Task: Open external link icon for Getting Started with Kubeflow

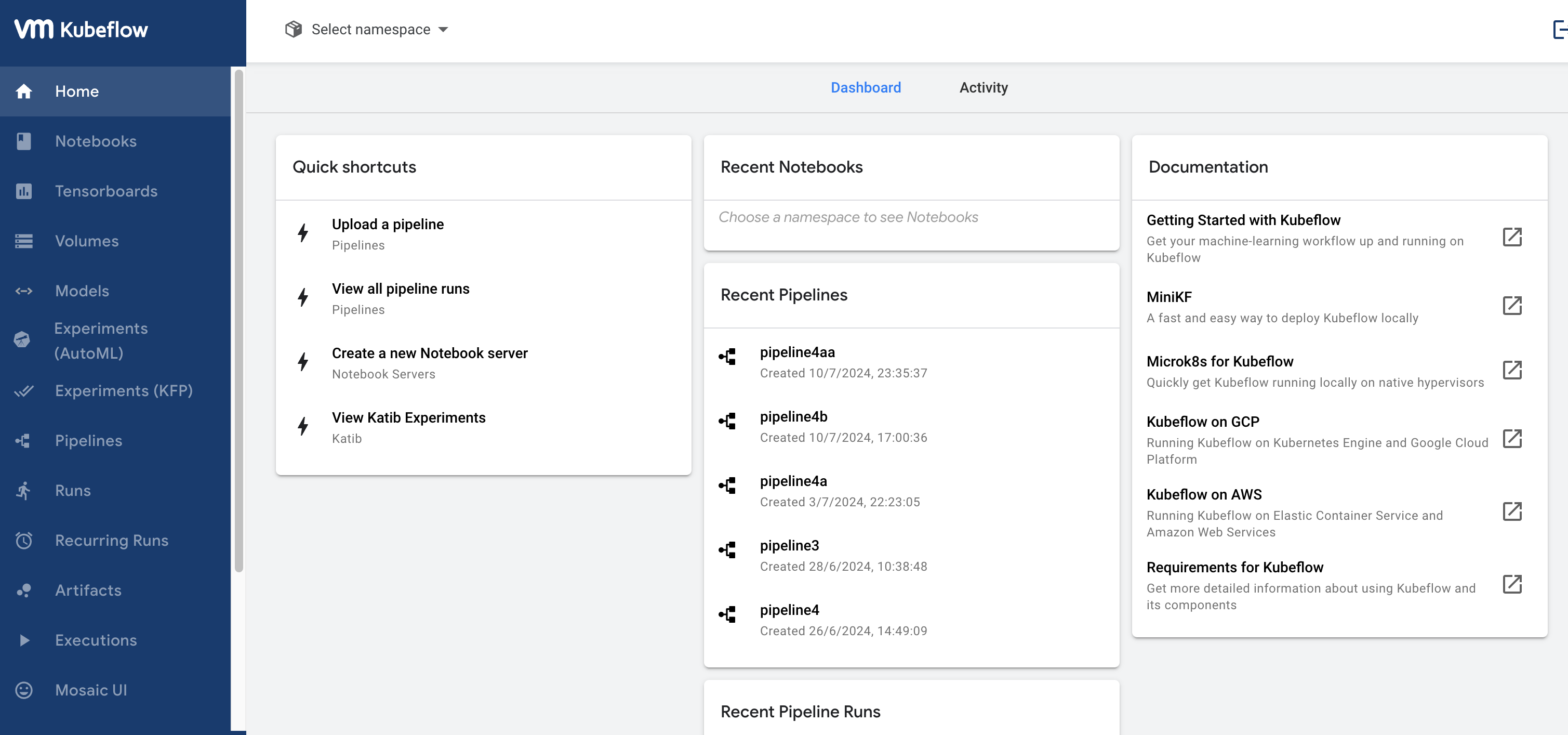Action: point(1512,237)
